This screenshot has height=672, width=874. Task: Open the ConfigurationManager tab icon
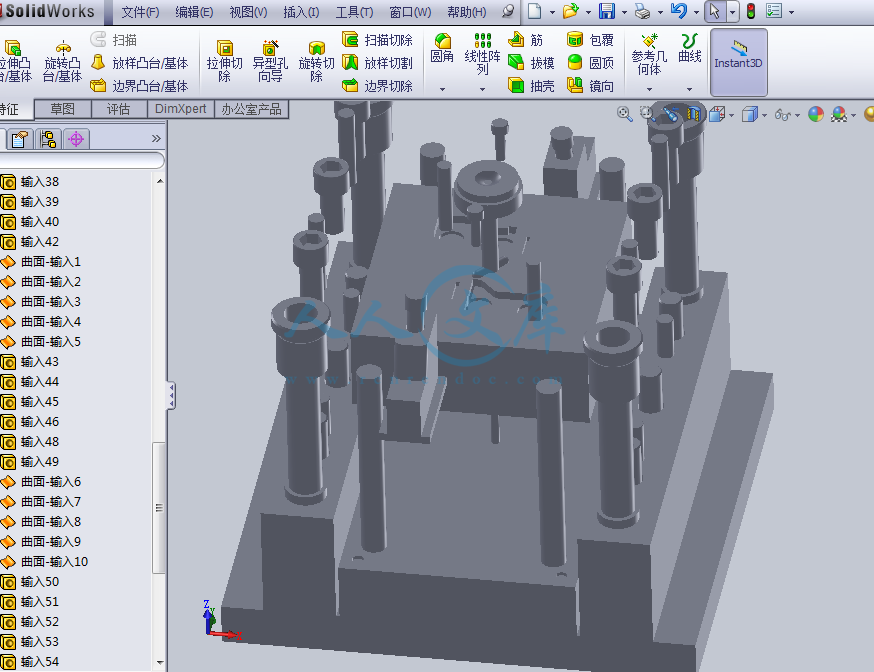pyautogui.click(x=48, y=139)
